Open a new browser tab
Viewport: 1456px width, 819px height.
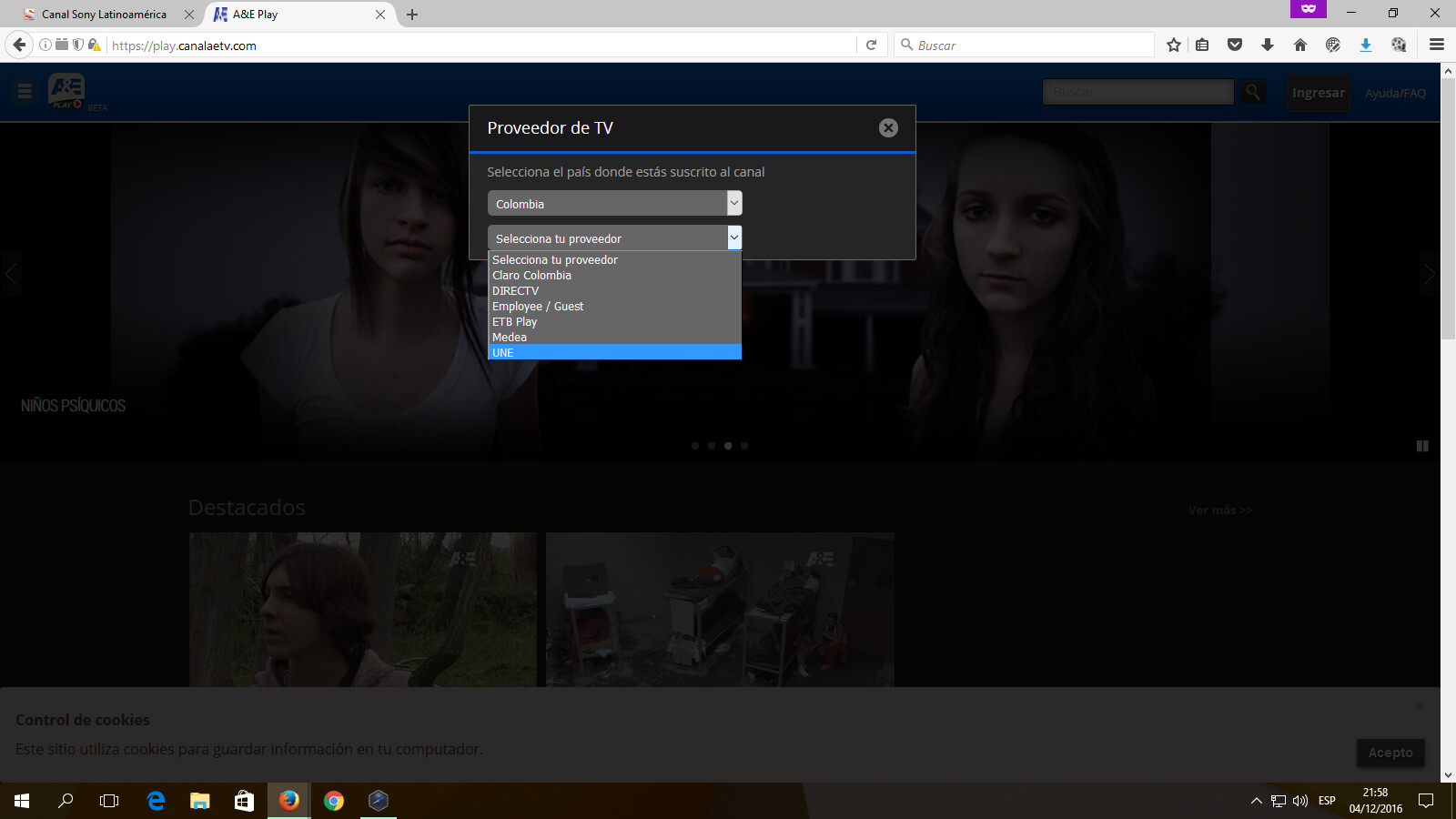pyautogui.click(x=412, y=15)
